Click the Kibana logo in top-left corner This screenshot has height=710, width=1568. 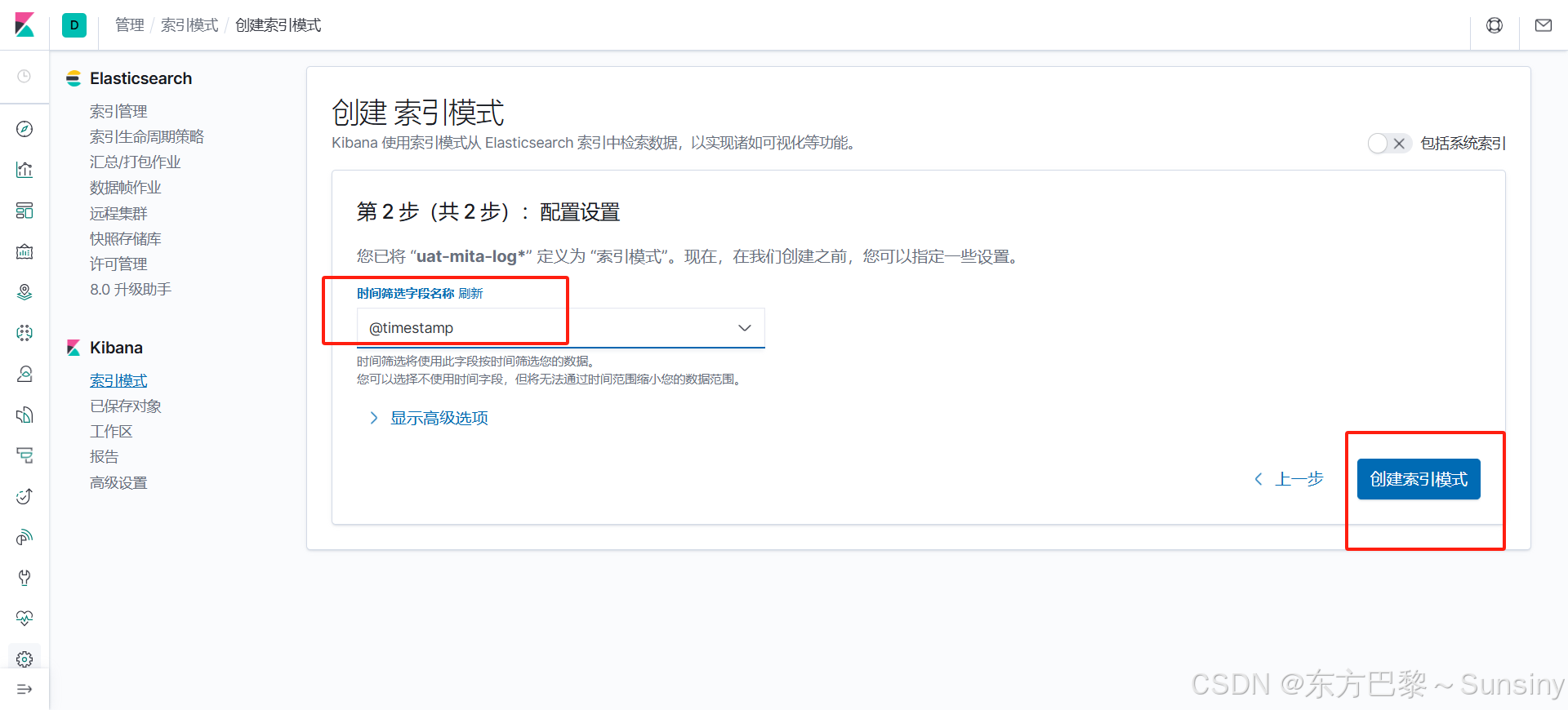[x=24, y=25]
